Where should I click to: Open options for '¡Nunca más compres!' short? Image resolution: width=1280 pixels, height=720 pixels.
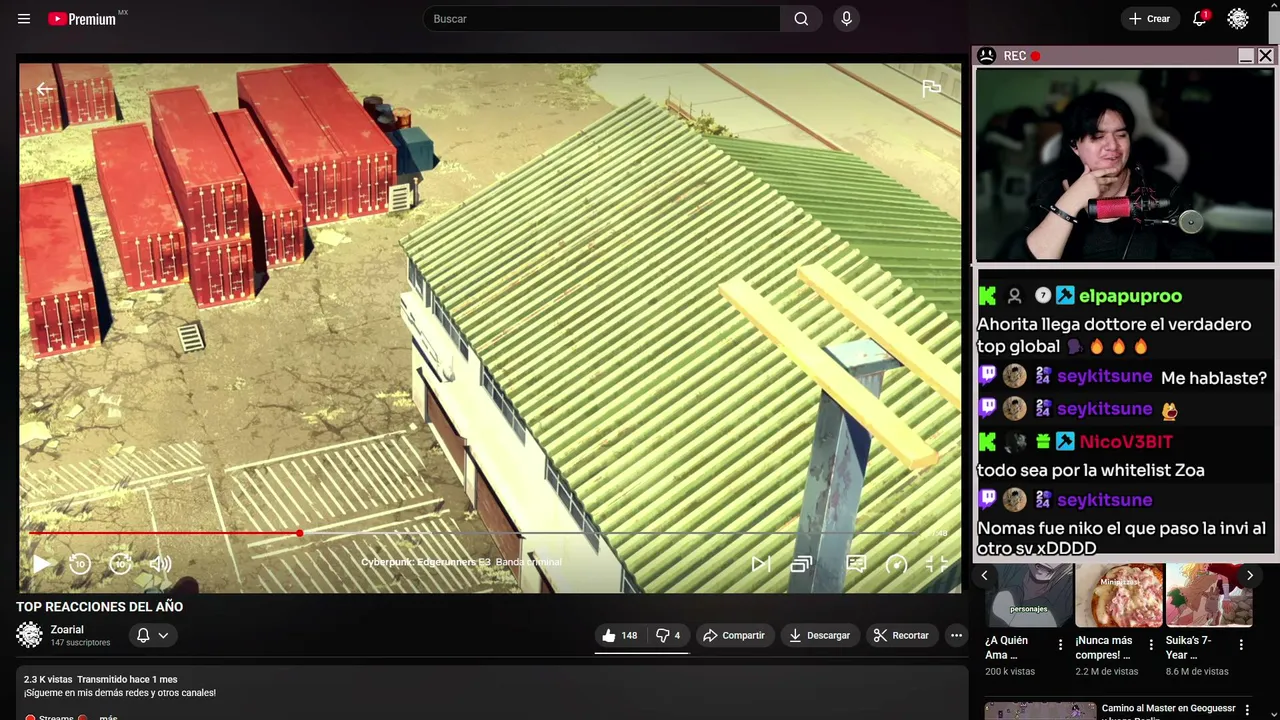1151,645
